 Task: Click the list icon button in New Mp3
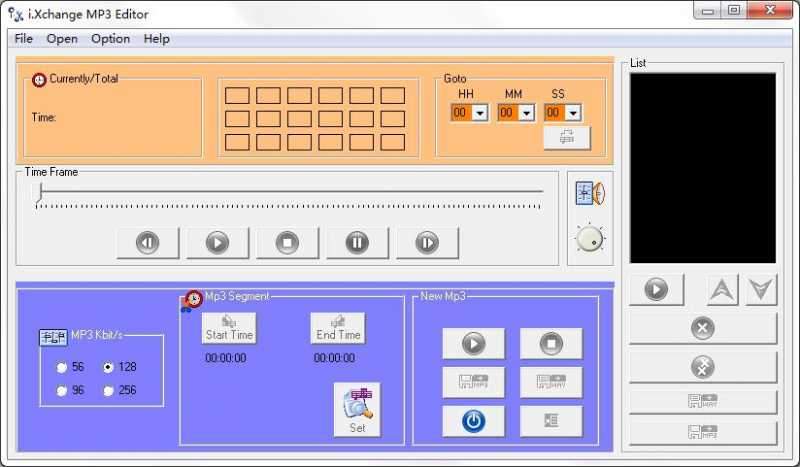tap(551, 421)
